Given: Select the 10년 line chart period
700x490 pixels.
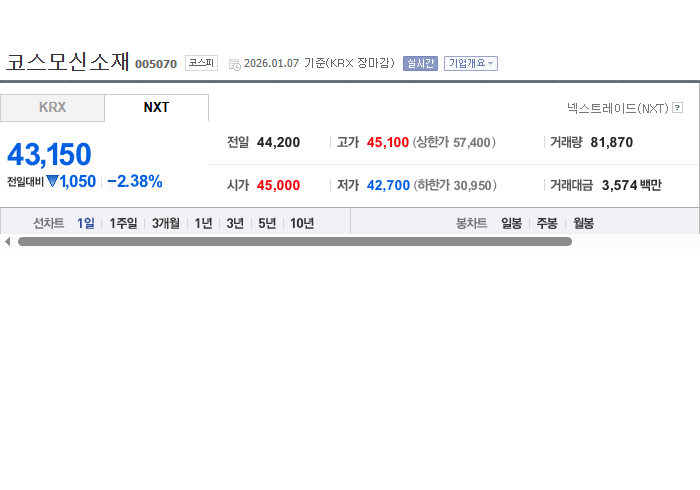Looking at the screenshot, I should (x=302, y=223).
